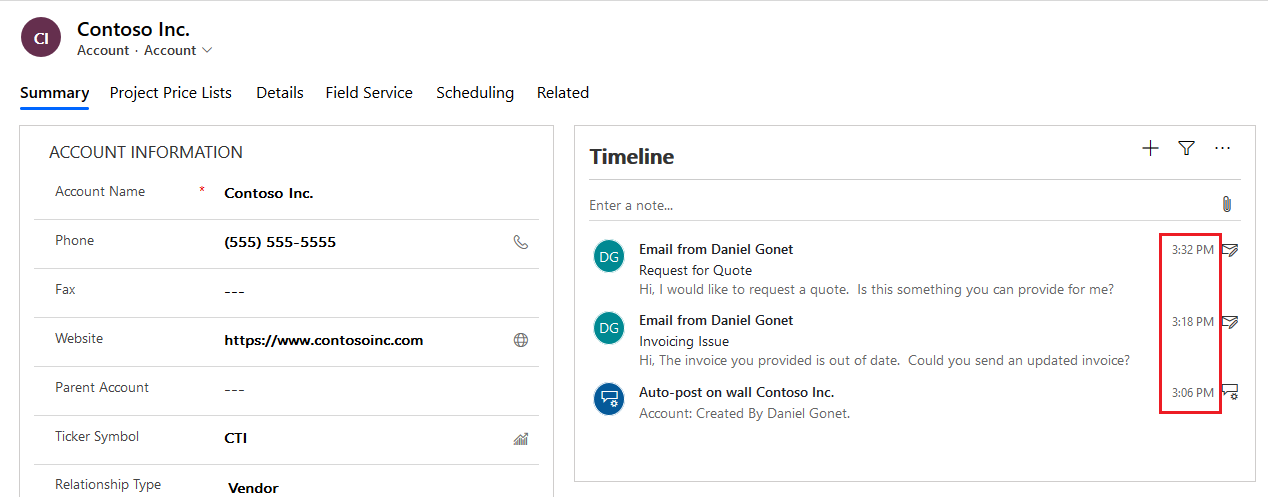Image resolution: width=1268 pixels, height=497 pixels.
Task: Expand the Account form selector chevron
Action: 207,50
